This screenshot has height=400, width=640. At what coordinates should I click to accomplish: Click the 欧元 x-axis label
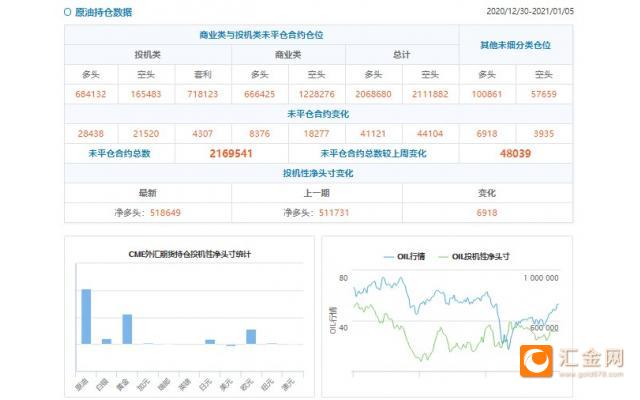[247, 384]
